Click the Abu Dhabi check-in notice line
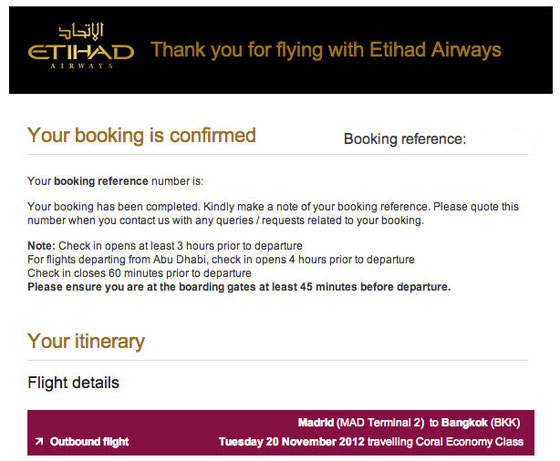Viewport: 560px width, 461px height. tap(221, 259)
